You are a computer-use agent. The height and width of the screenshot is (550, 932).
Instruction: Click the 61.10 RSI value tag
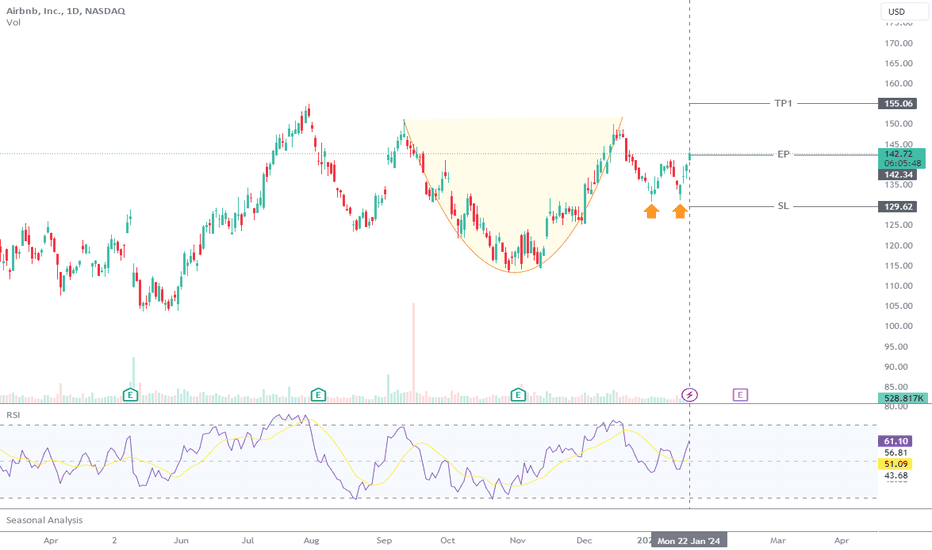click(895, 441)
